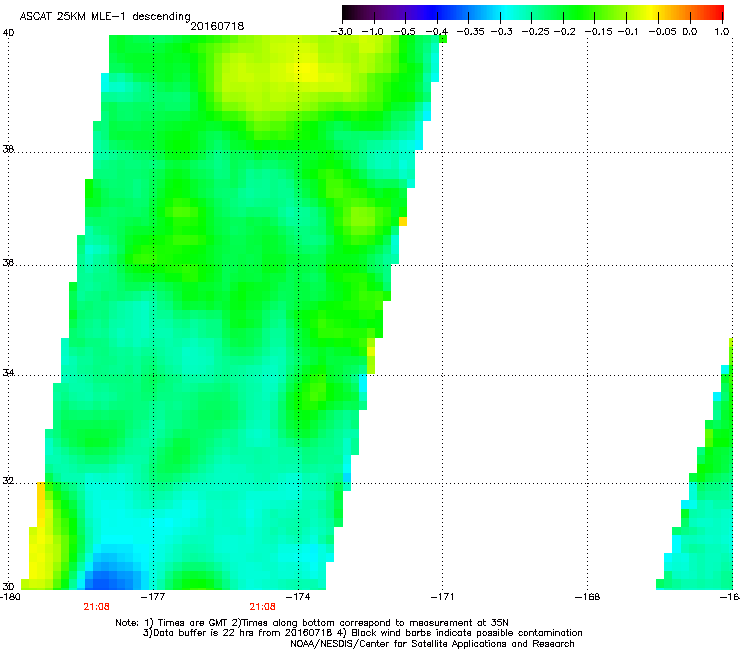
Task: Click the latitude 40 axis label
Action: (x=8, y=33)
